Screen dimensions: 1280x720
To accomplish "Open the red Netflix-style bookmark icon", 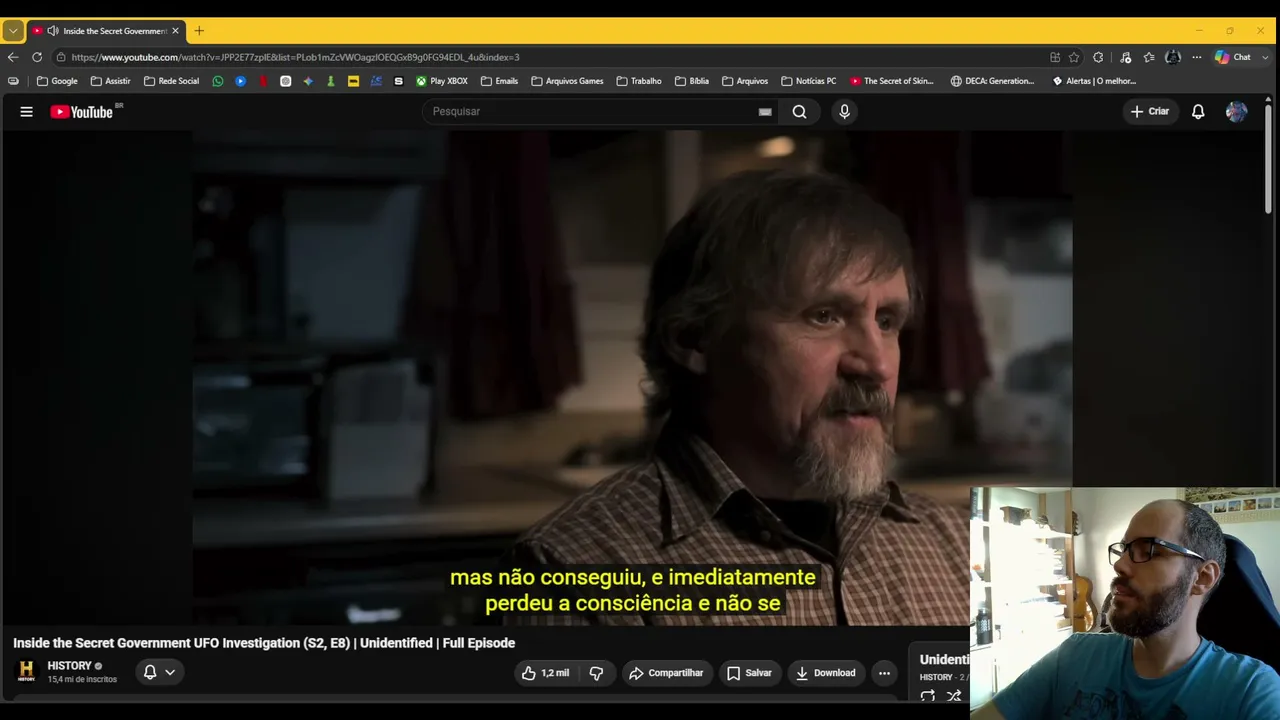I will coord(263,81).
